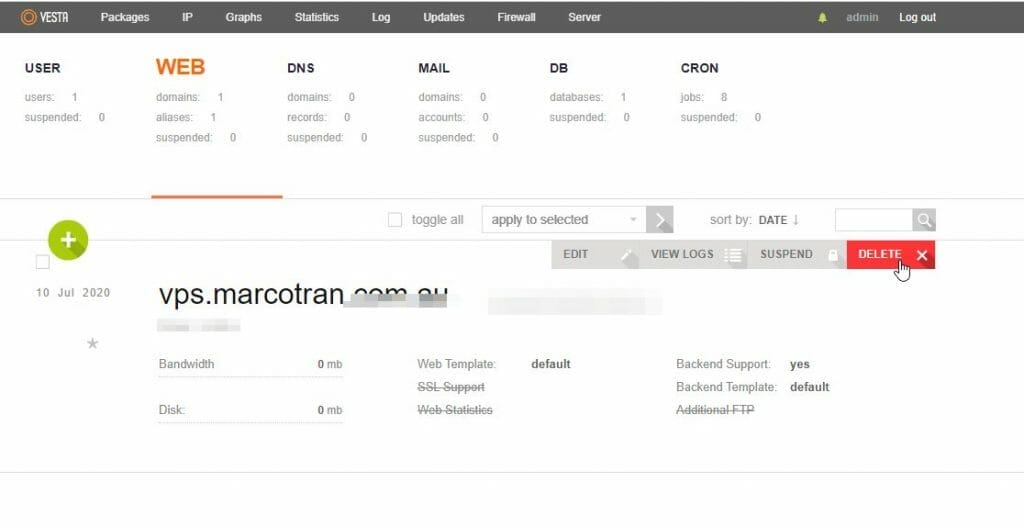Viewport: 1024px width, 527px height.
Task: Open the Server menu
Action: coord(584,18)
